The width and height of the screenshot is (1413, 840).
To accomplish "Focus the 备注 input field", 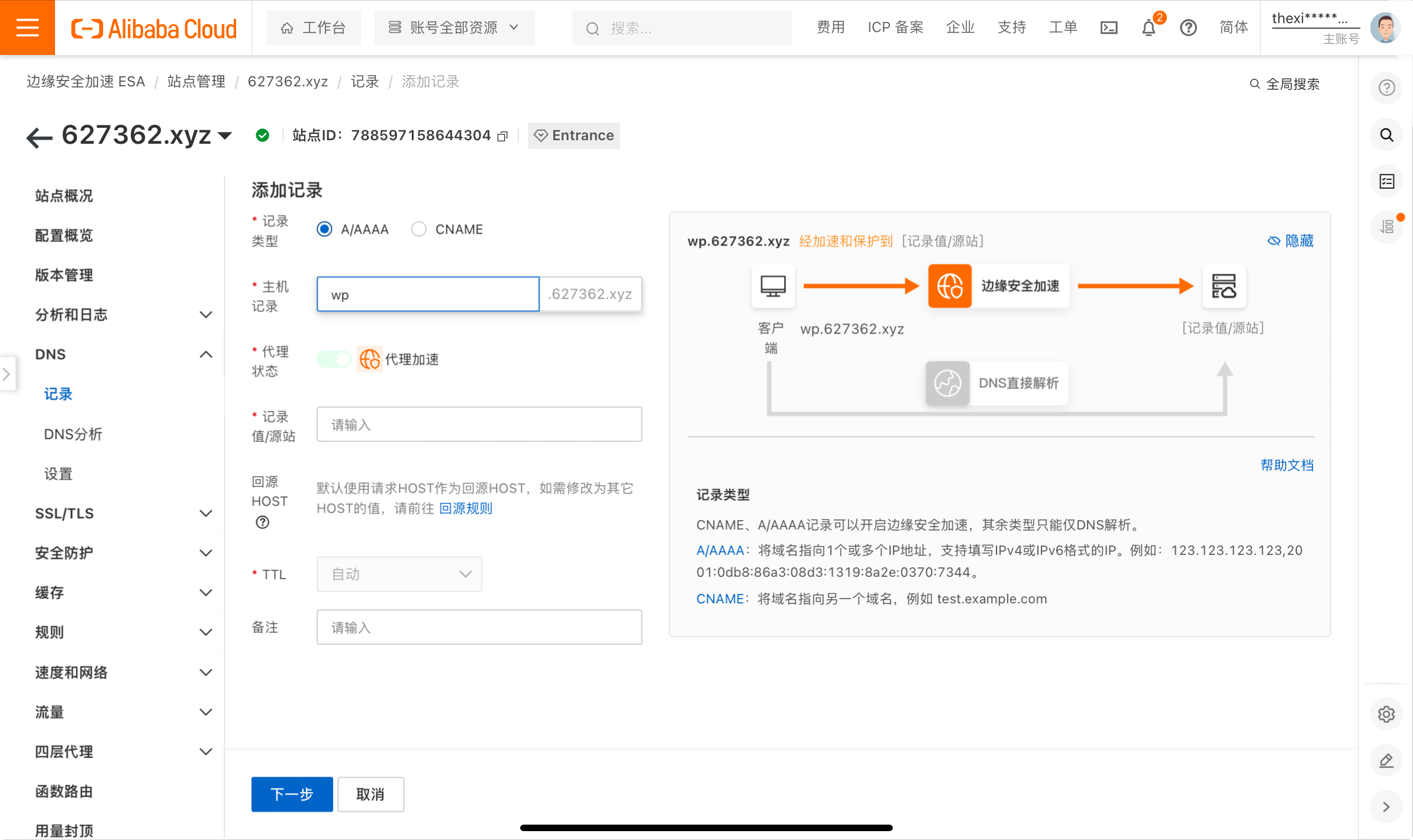I will tap(479, 627).
